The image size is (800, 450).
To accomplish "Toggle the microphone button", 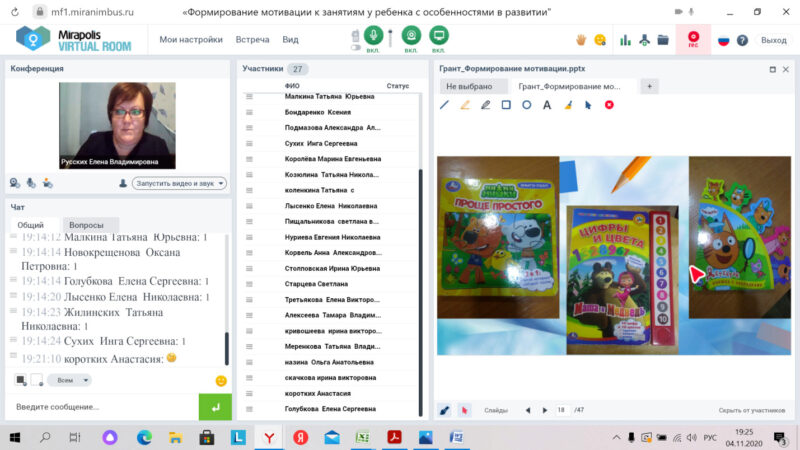I will pyautogui.click(x=373, y=36).
